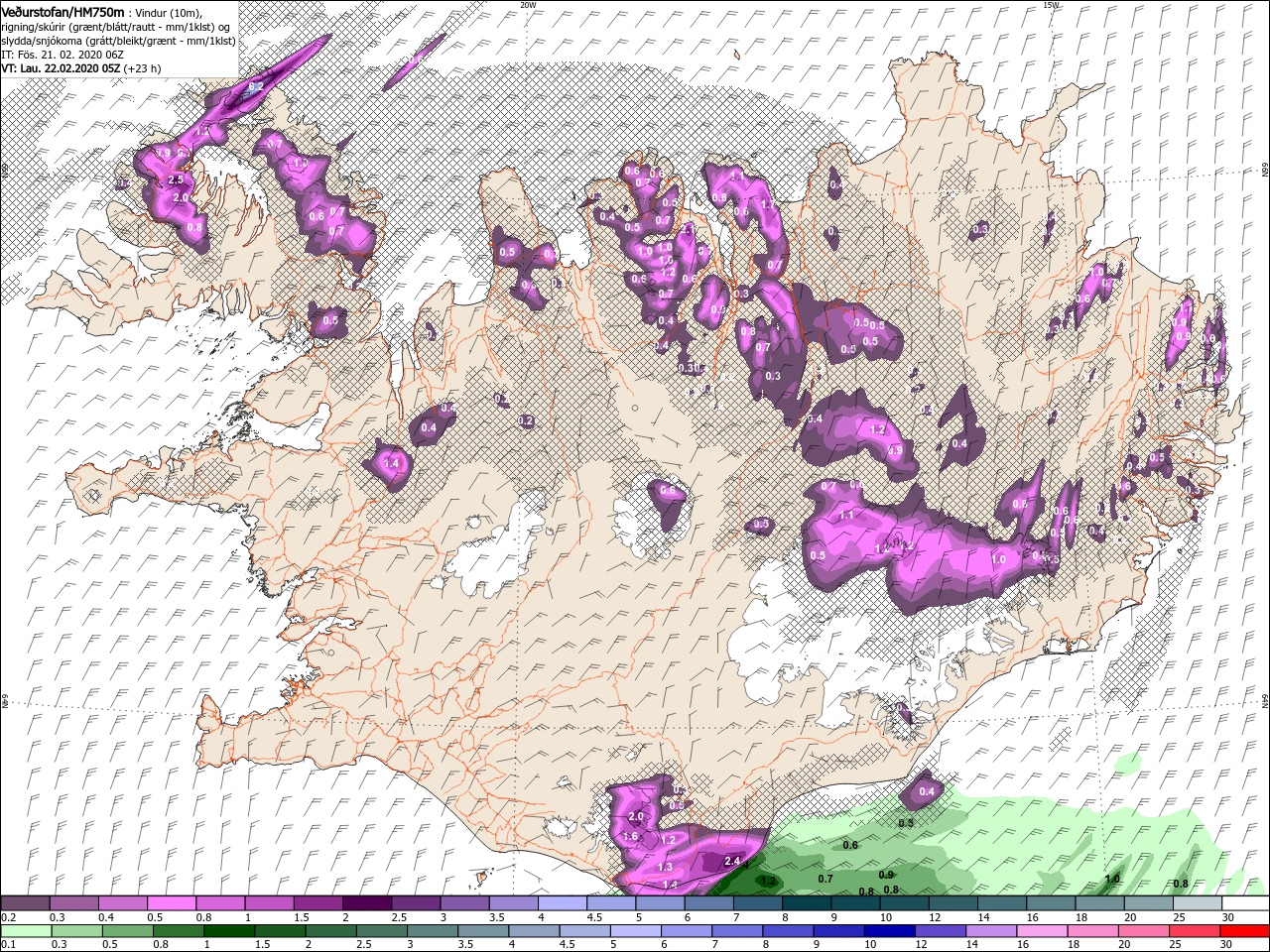This screenshot has height=952, width=1270.
Task: Click the 6.2 snowfall value on the map
Action: point(254,87)
